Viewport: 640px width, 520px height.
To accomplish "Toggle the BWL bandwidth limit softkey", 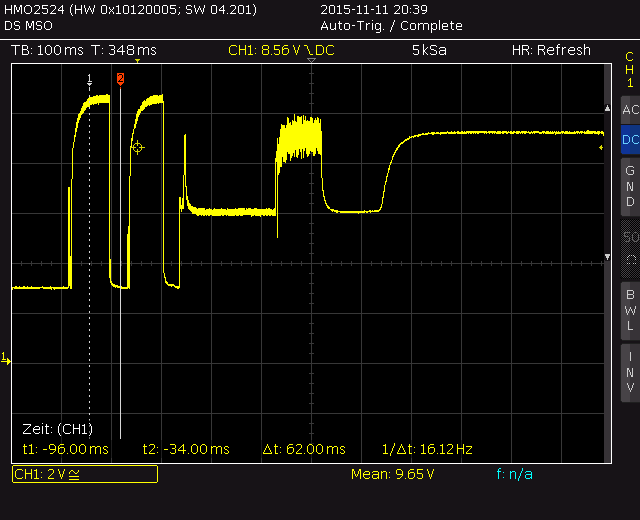I will click(x=631, y=310).
